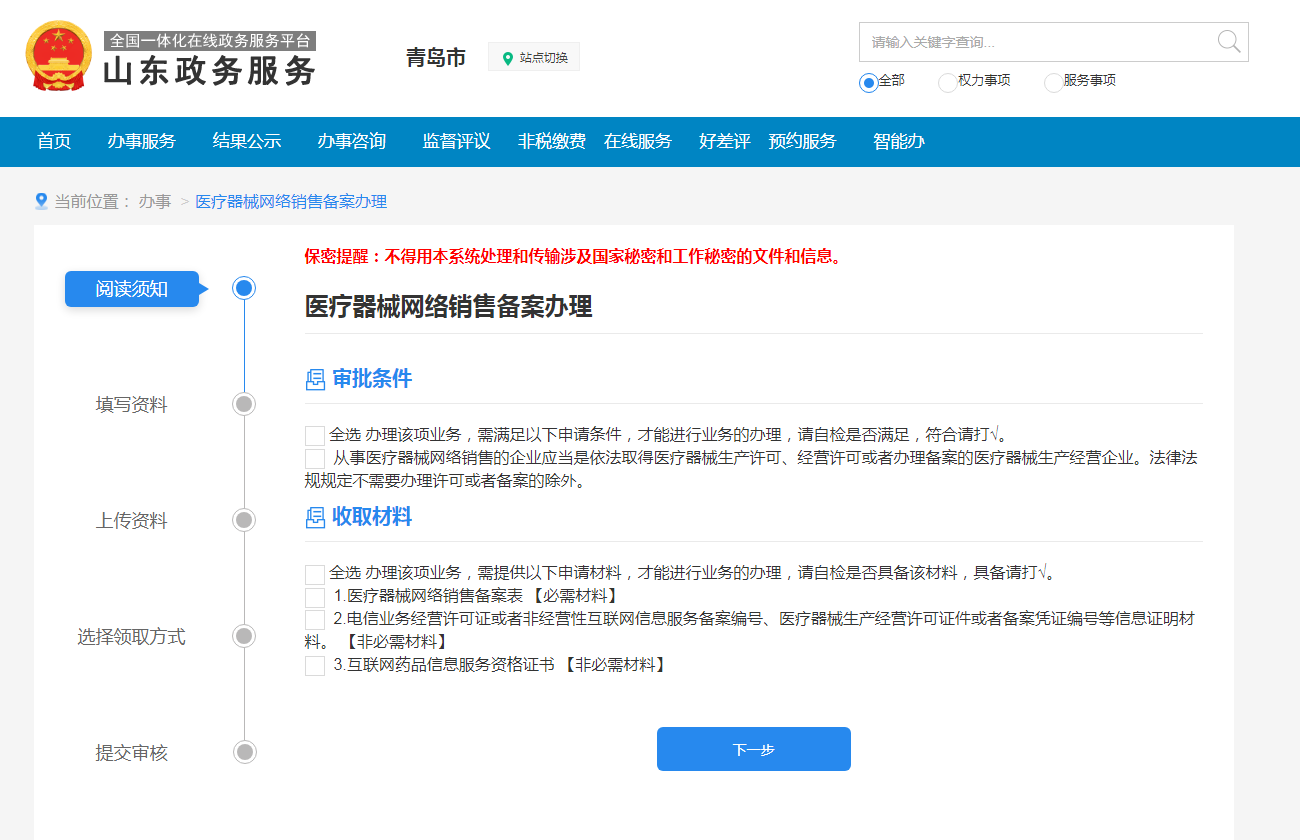1300x840 pixels.
Task: Check the 医疗器械网络销售备案表 material checkbox
Action: pyautogui.click(x=315, y=598)
